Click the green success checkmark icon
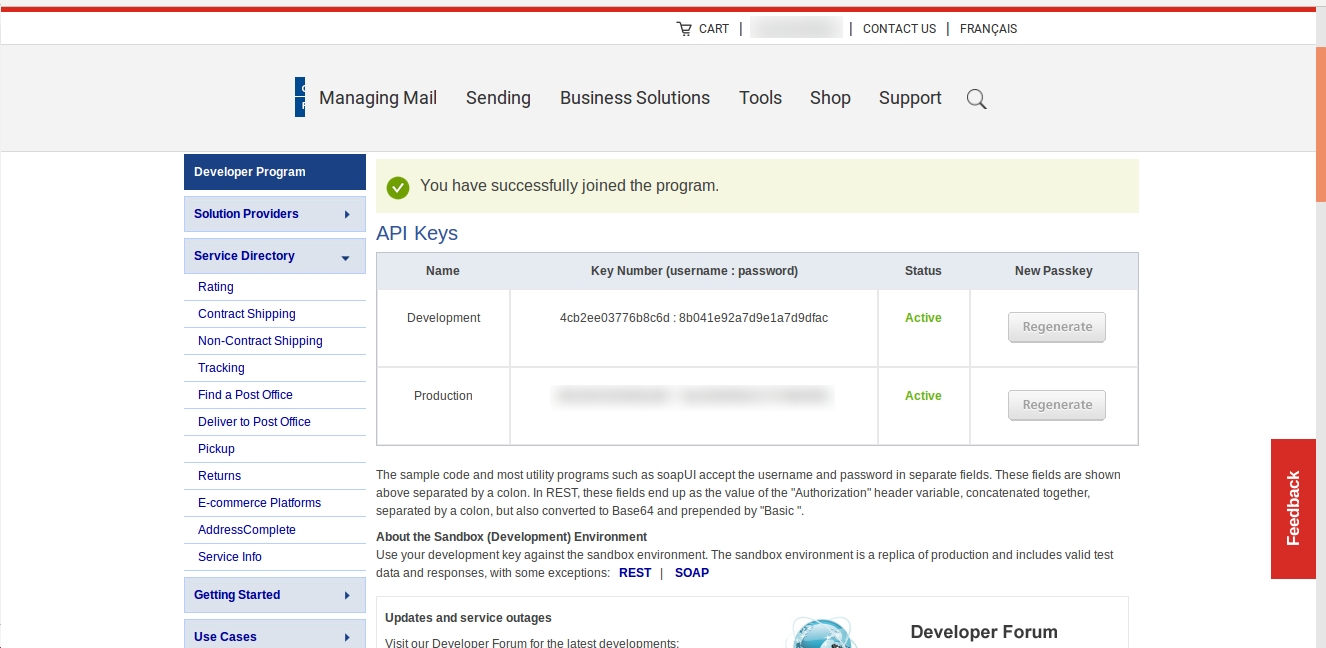This screenshot has width=1326, height=648. click(398, 187)
